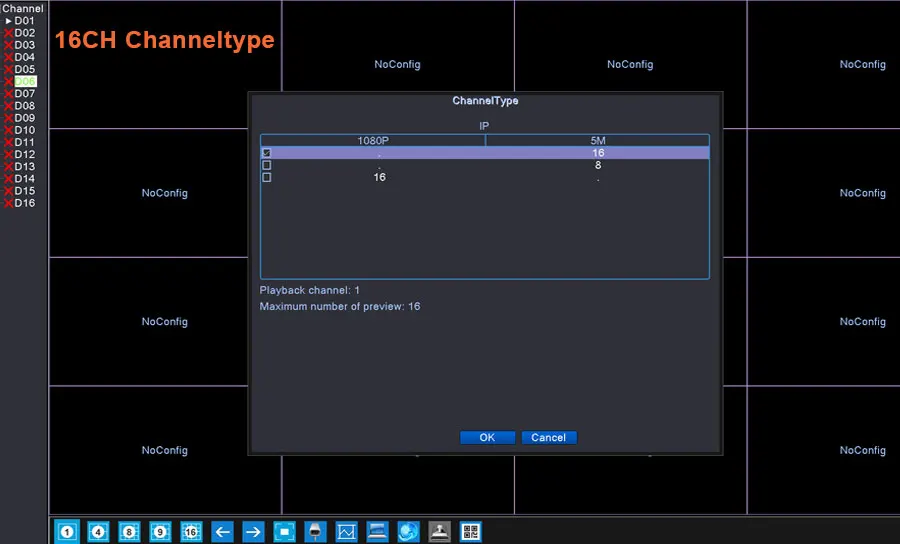Uncheck the 16-channel 5M option checkbox

coord(266,153)
